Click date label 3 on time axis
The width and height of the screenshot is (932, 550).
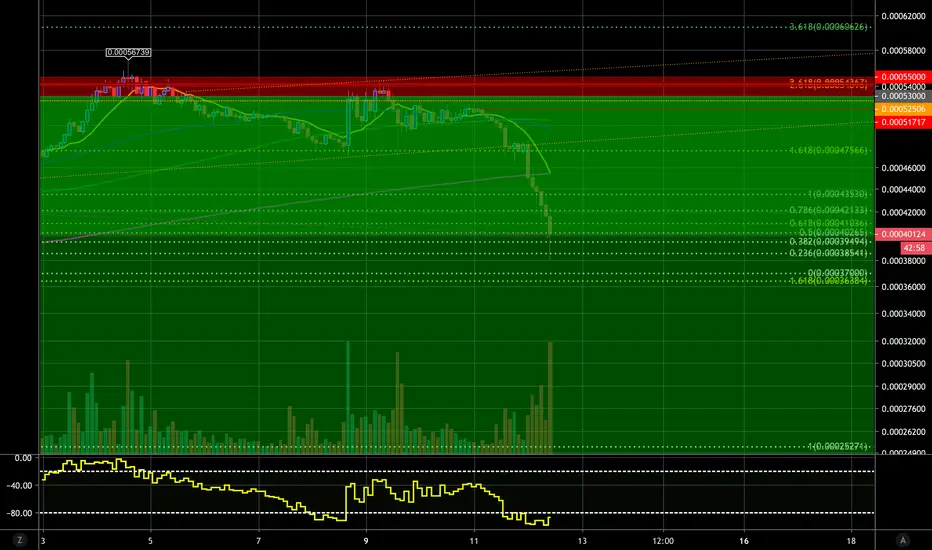point(43,540)
